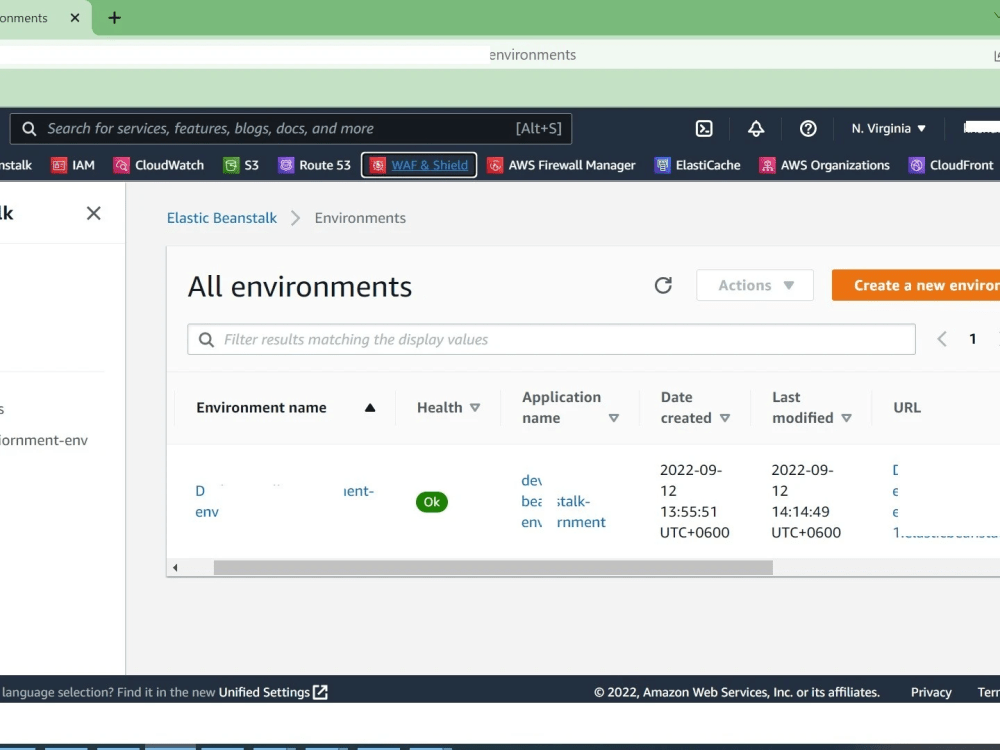The height and width of the screenshot is (750, 1000).
Task: Open the Route 53 favorite shortcut
Action: [314, 165]
